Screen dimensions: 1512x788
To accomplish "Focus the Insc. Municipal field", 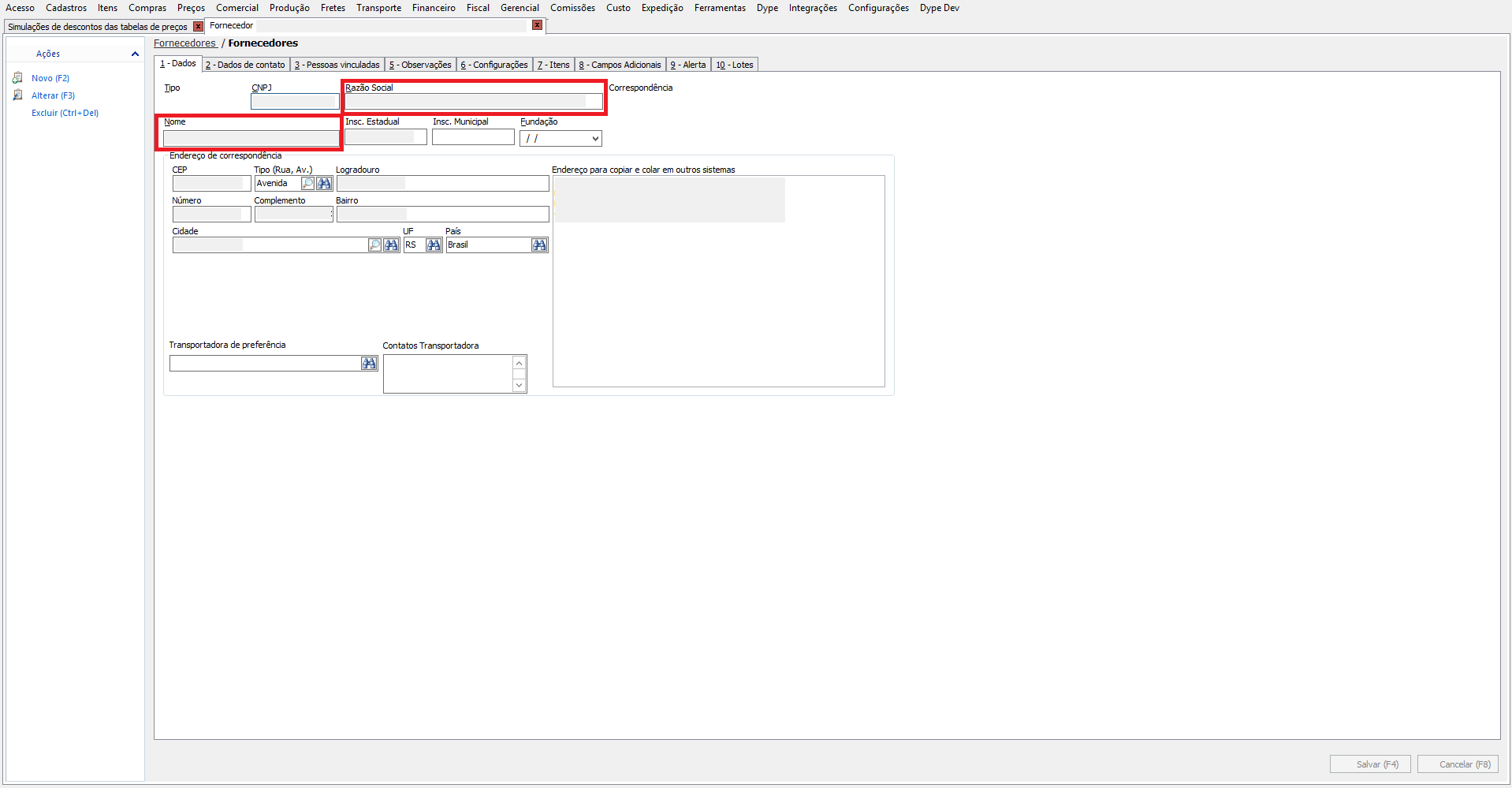I will tap(473, 137).
